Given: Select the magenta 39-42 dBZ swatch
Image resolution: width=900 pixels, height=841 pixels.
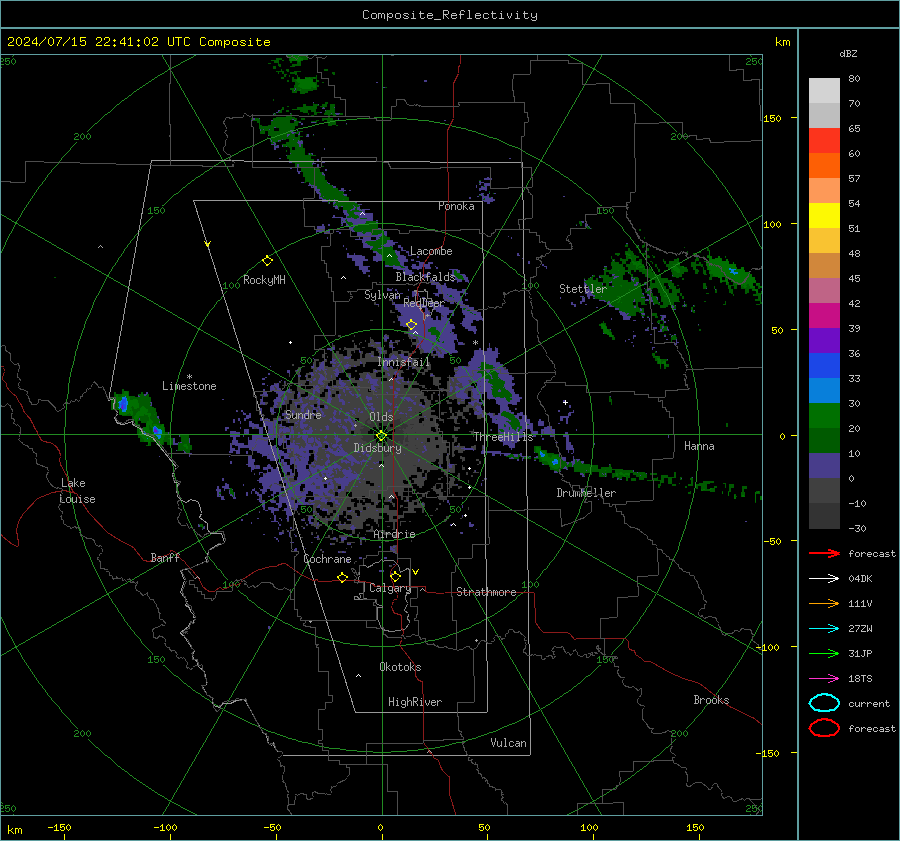Looking at the screenshot, I should pyautogui.click(x=824, y=316).
